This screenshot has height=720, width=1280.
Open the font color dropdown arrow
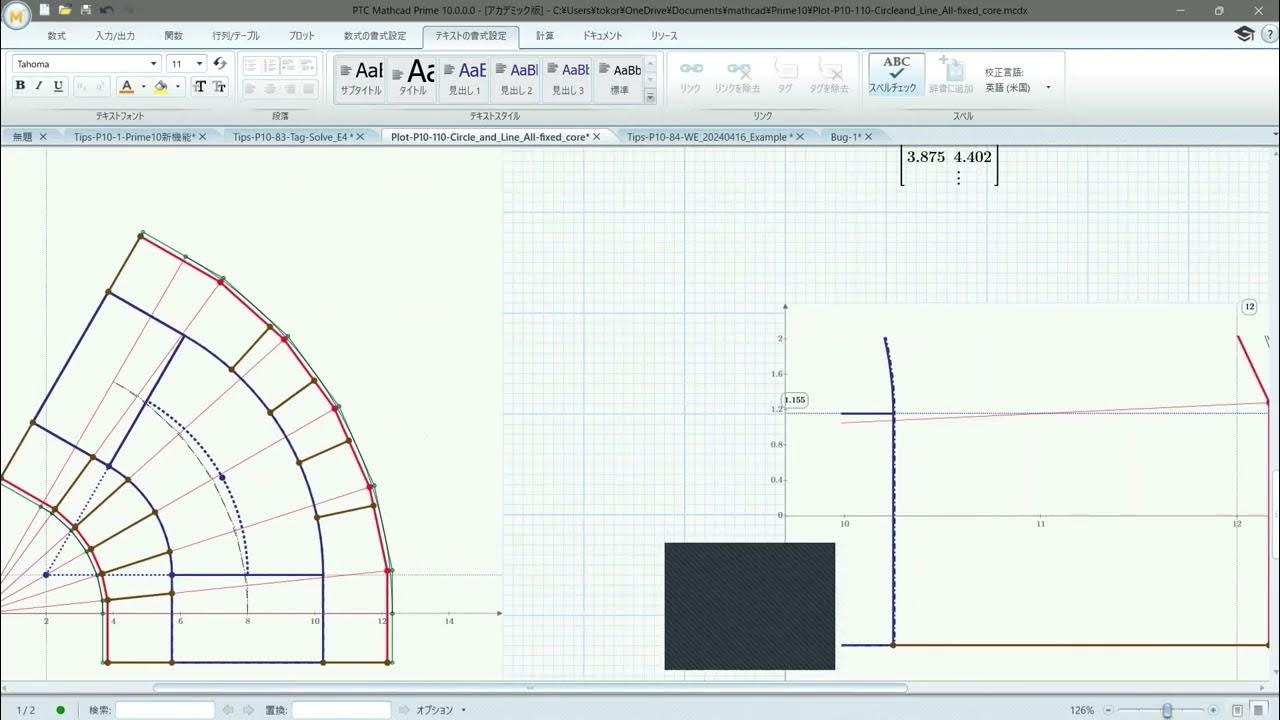pos(143,87)
